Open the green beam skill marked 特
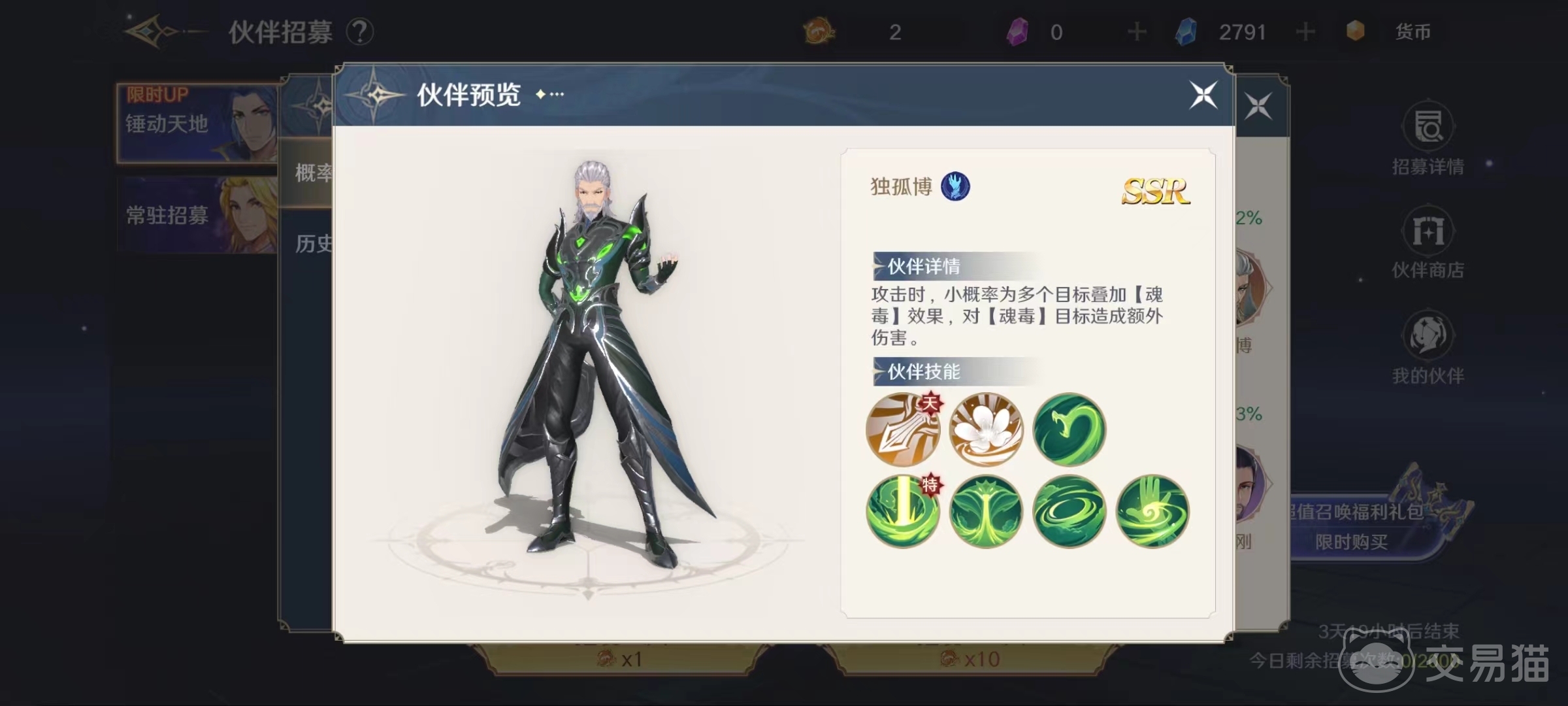 (x=903, y=511)
